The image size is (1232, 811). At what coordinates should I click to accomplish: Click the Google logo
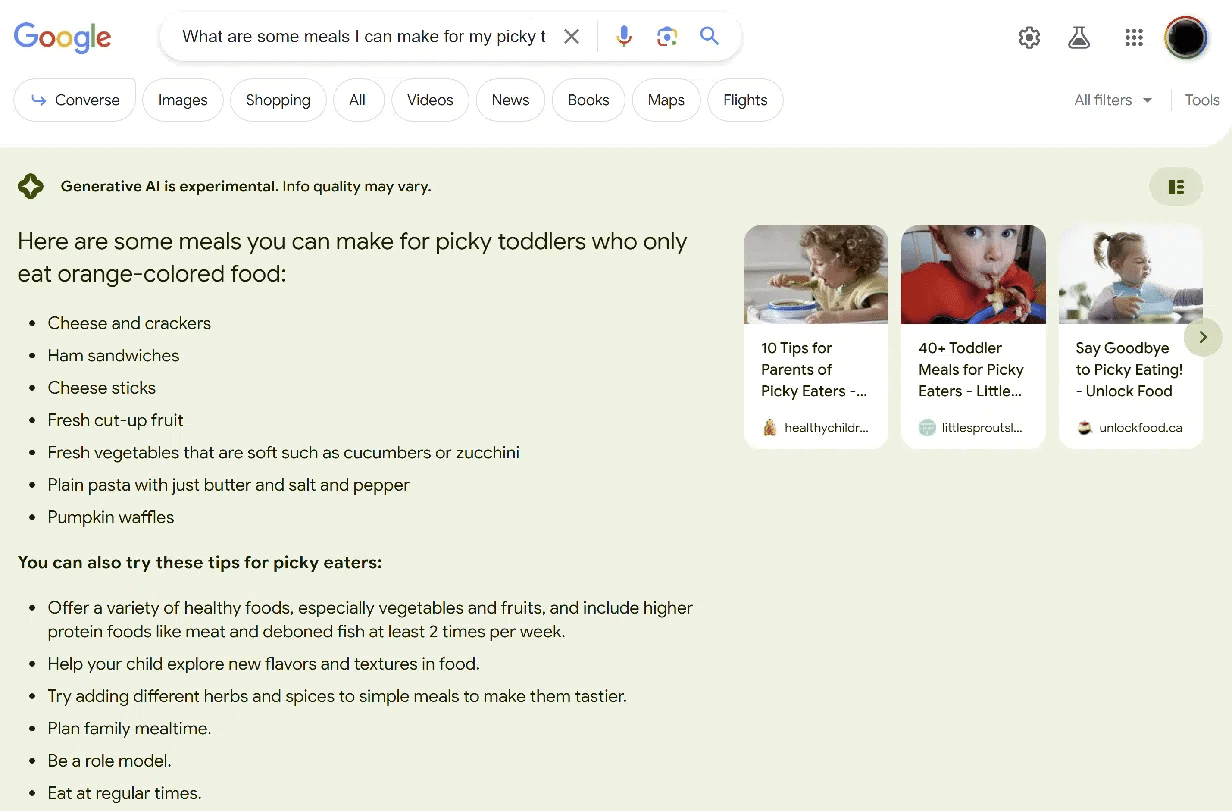[62, 38]
